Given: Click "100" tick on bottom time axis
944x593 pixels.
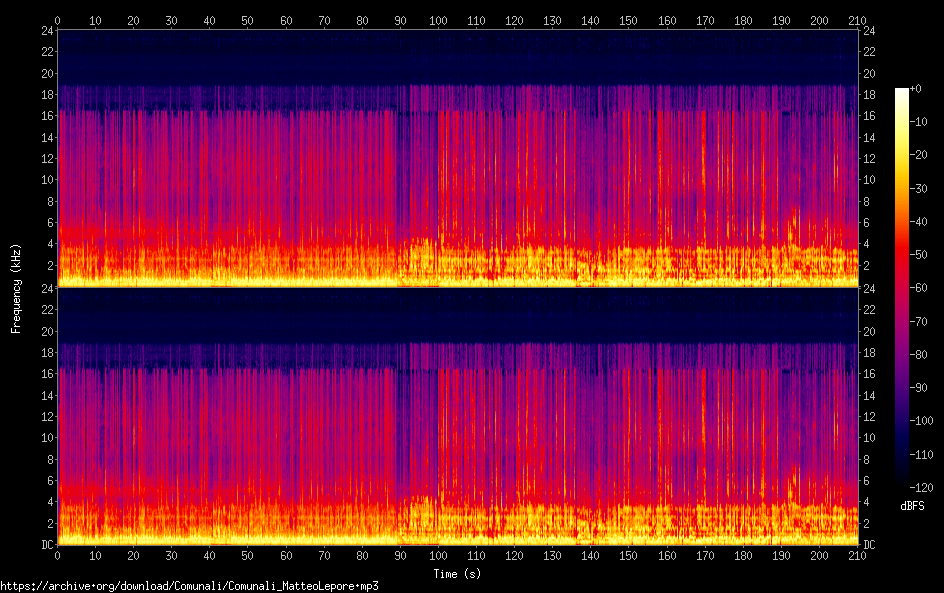Looking at the screenshot, I should pos(438,556).
